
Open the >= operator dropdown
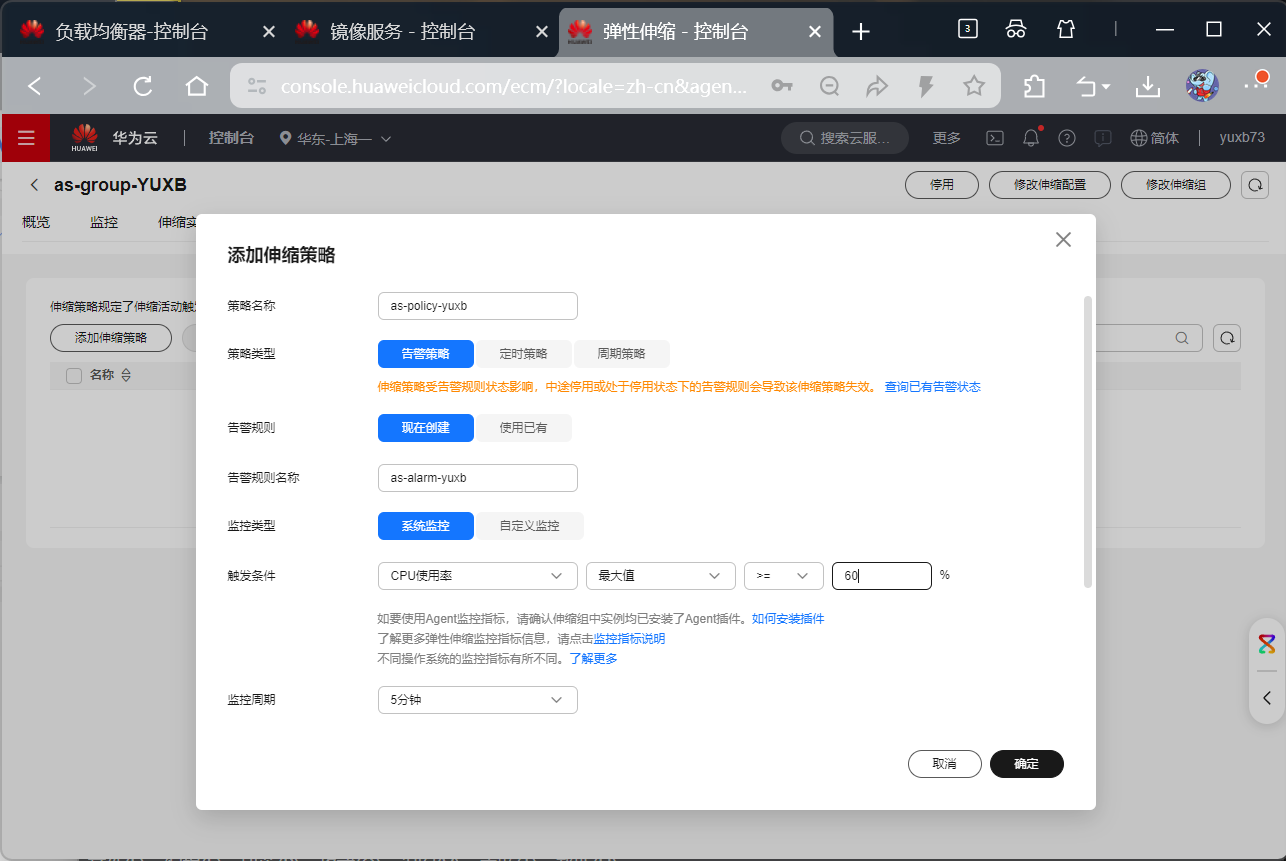tap(784, 576)
